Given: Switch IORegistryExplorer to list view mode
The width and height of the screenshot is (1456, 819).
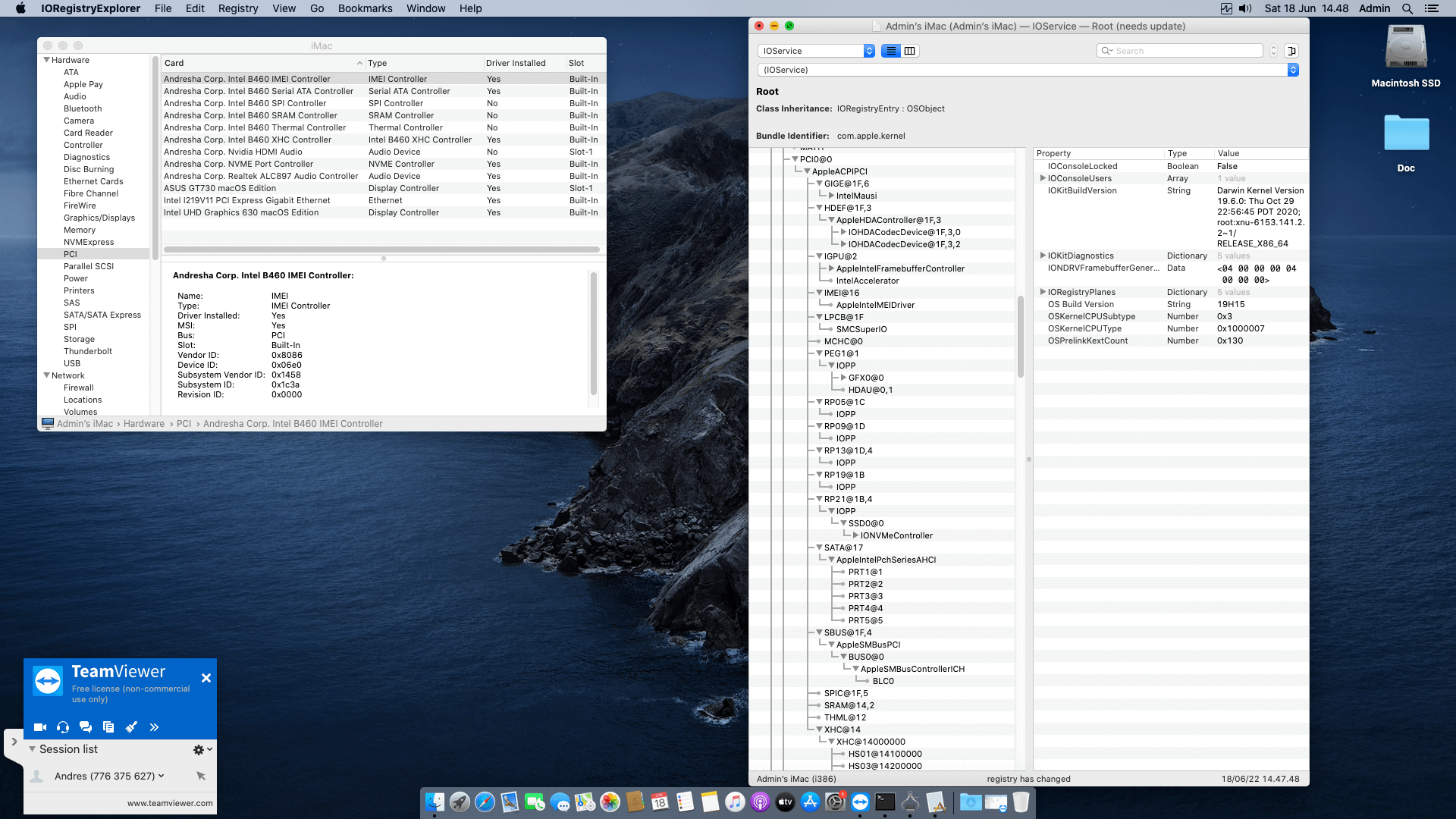Looking at the screenshot, I should (890, 50).
